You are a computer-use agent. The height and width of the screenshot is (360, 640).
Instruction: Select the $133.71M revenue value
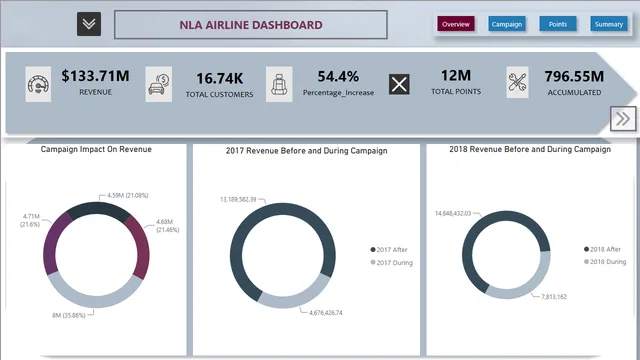tap(96, 76)
